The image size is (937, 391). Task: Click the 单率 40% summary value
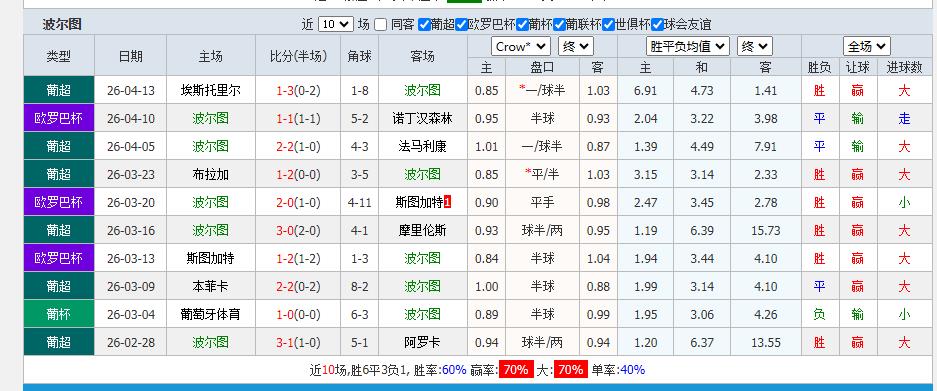(x=632, y=369)
